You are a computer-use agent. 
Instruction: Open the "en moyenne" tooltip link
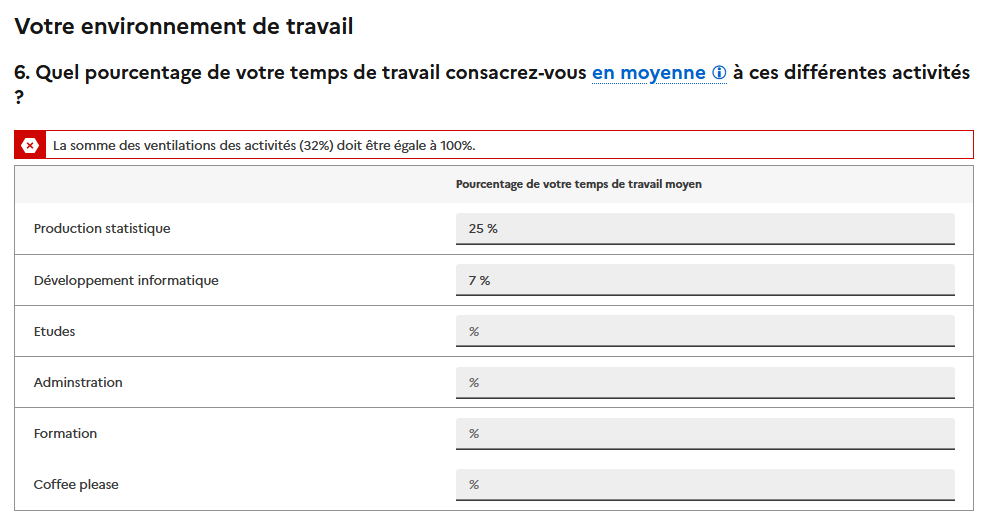click(648, 74)
